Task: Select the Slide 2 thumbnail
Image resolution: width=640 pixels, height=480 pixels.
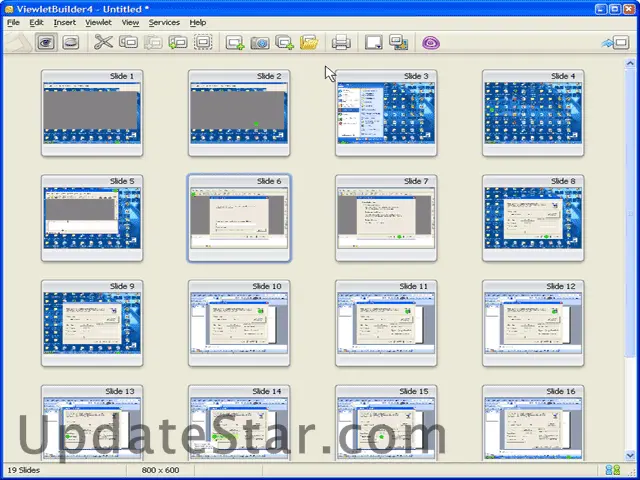Action: pos(239,113)
